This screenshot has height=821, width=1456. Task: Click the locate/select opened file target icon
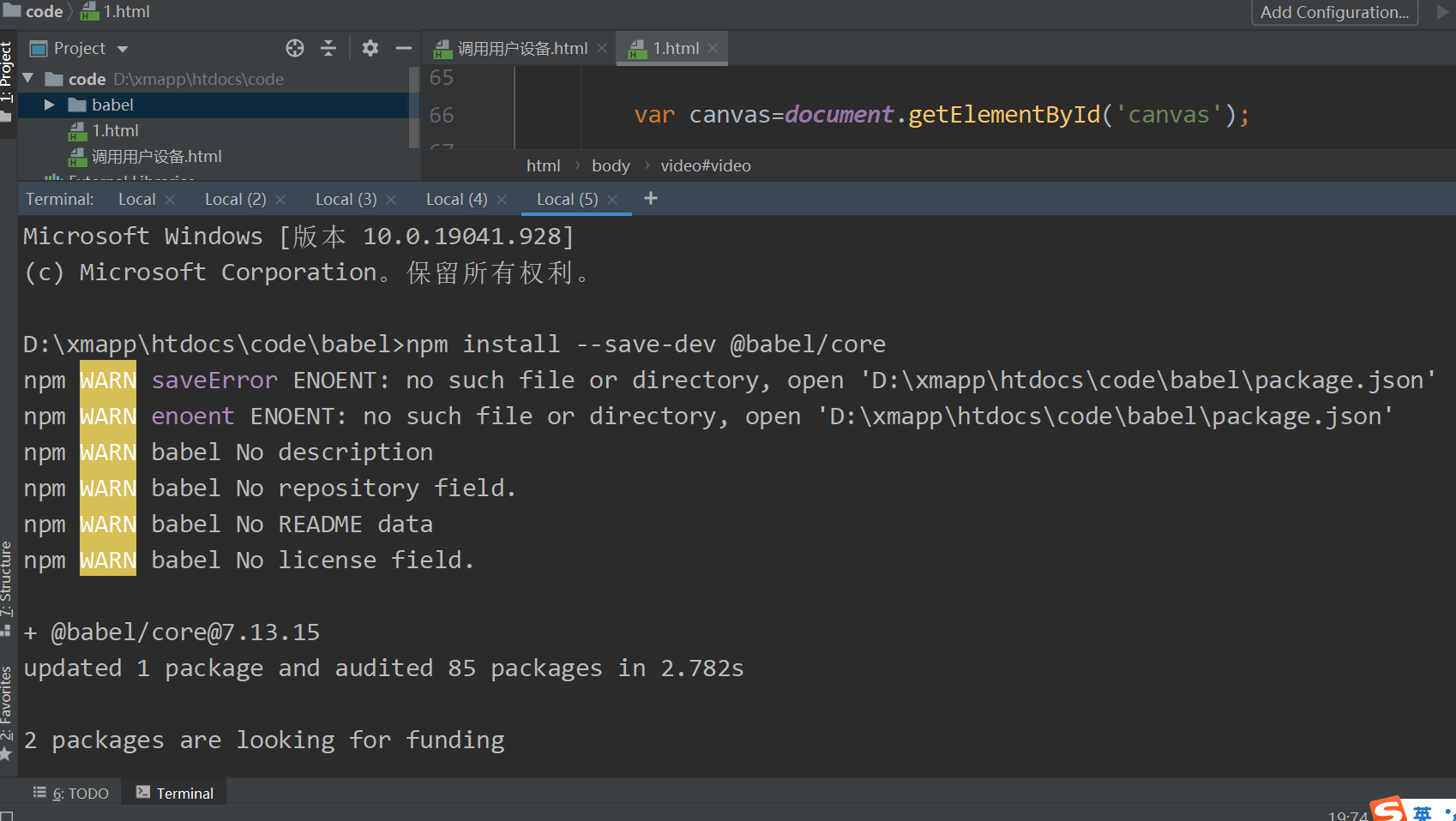point(295,48)
